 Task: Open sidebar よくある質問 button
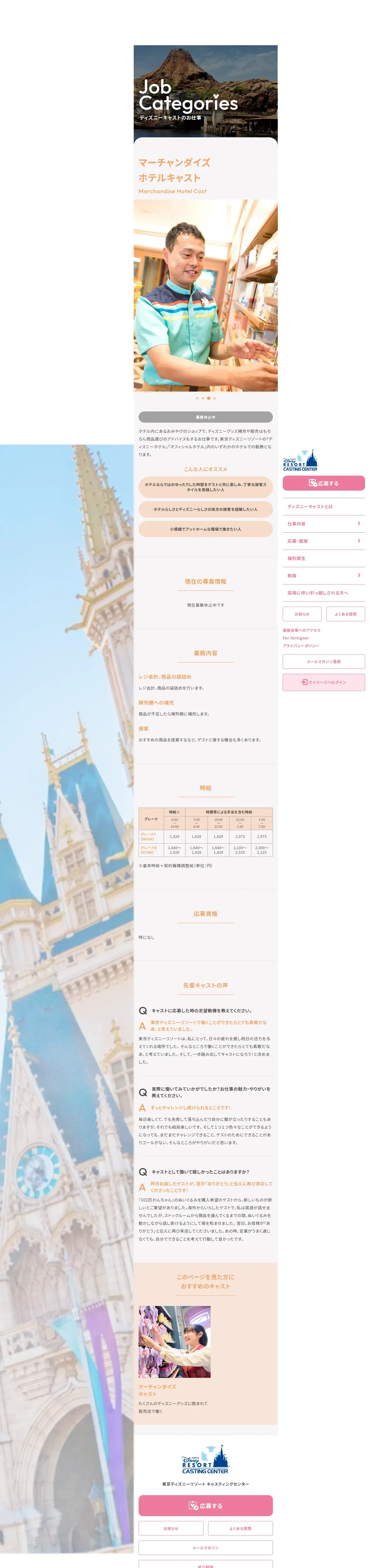click(x=346, y=614)
